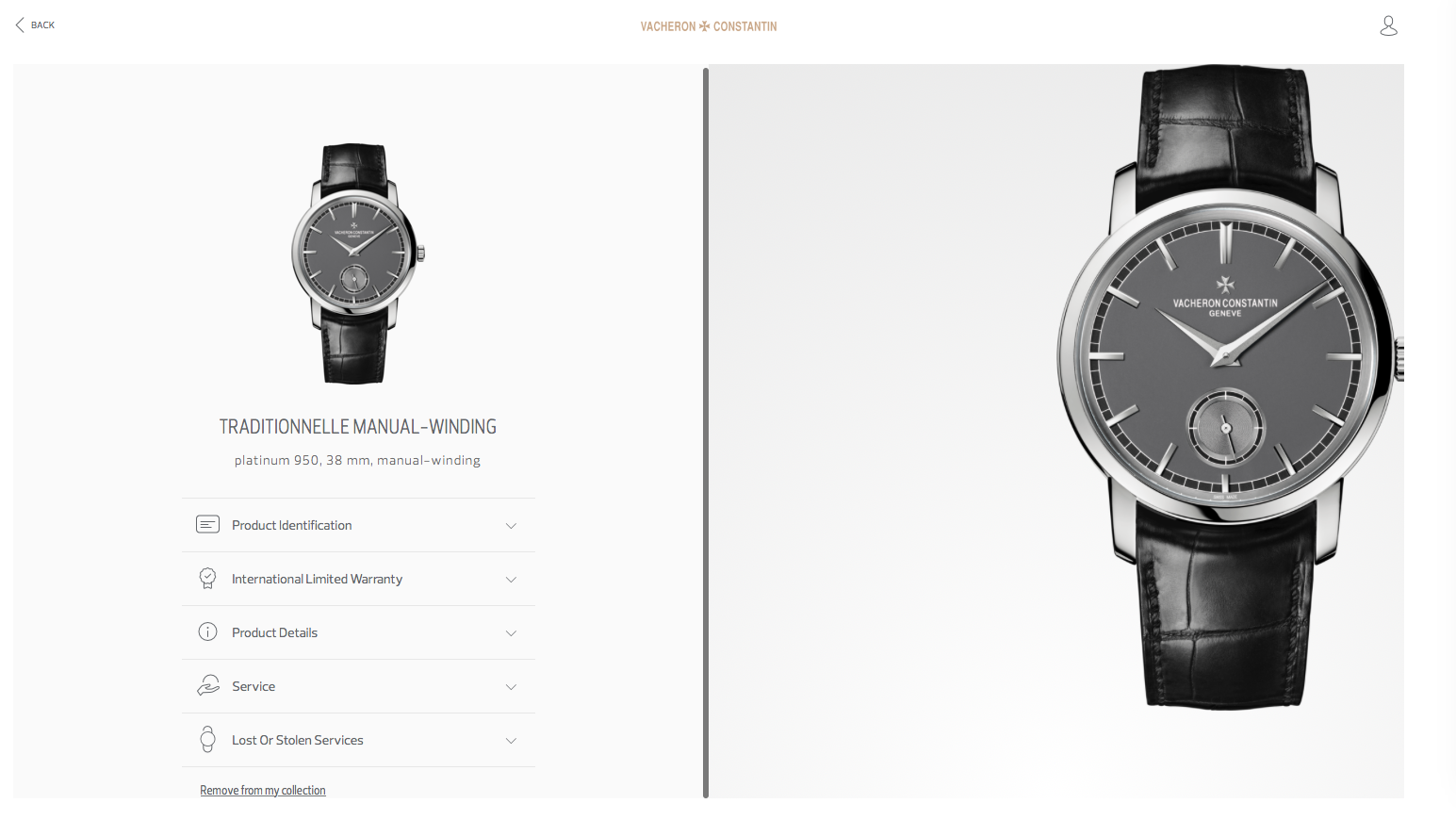
Task: Click the Remove from my collection link
Action: point(263,790)
